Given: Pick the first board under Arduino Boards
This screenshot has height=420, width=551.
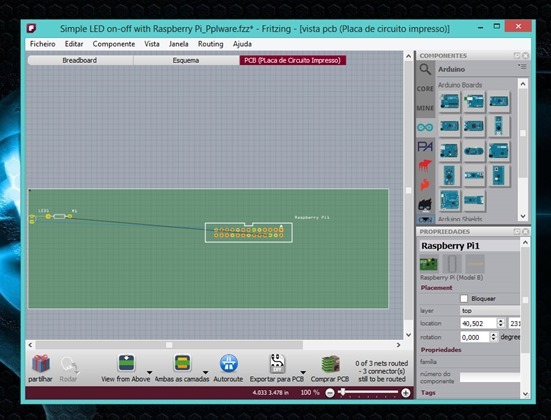Looking at the screenshot, I should (449, 102).
